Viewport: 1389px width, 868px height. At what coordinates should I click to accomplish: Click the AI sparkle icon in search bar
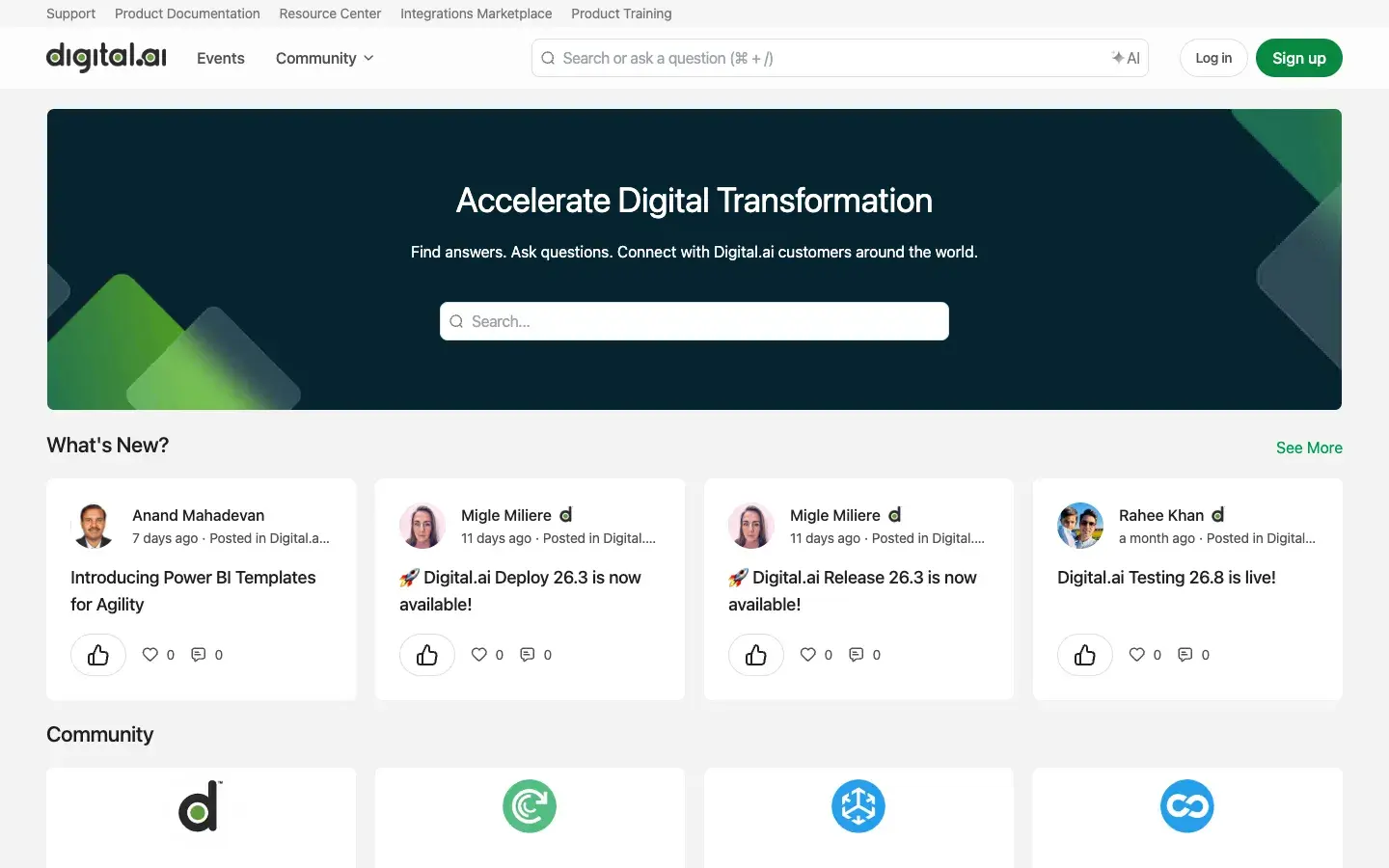pyautogui.click(x=1126, y=58)
